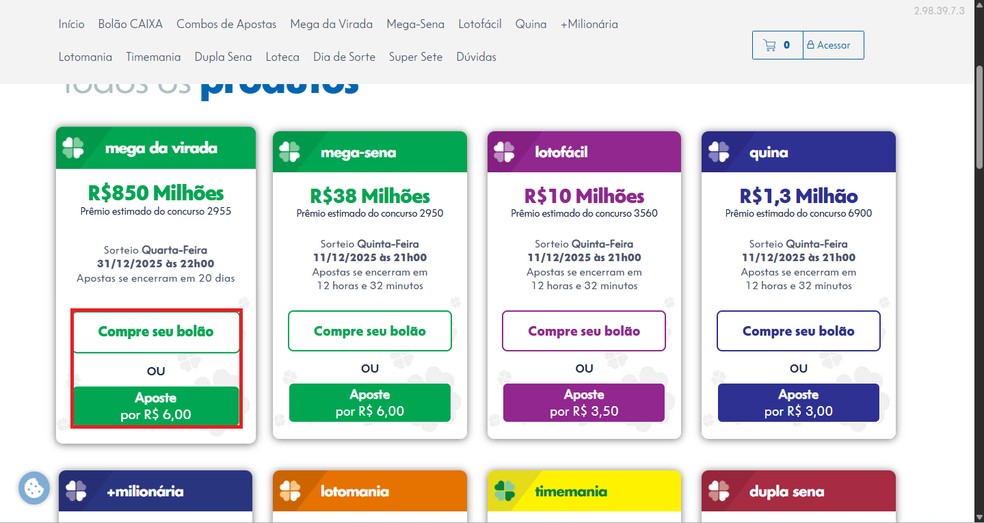The image size is (984, 523).
Task: Click the Mega-Sena clover logo
Action: [290, 152]
